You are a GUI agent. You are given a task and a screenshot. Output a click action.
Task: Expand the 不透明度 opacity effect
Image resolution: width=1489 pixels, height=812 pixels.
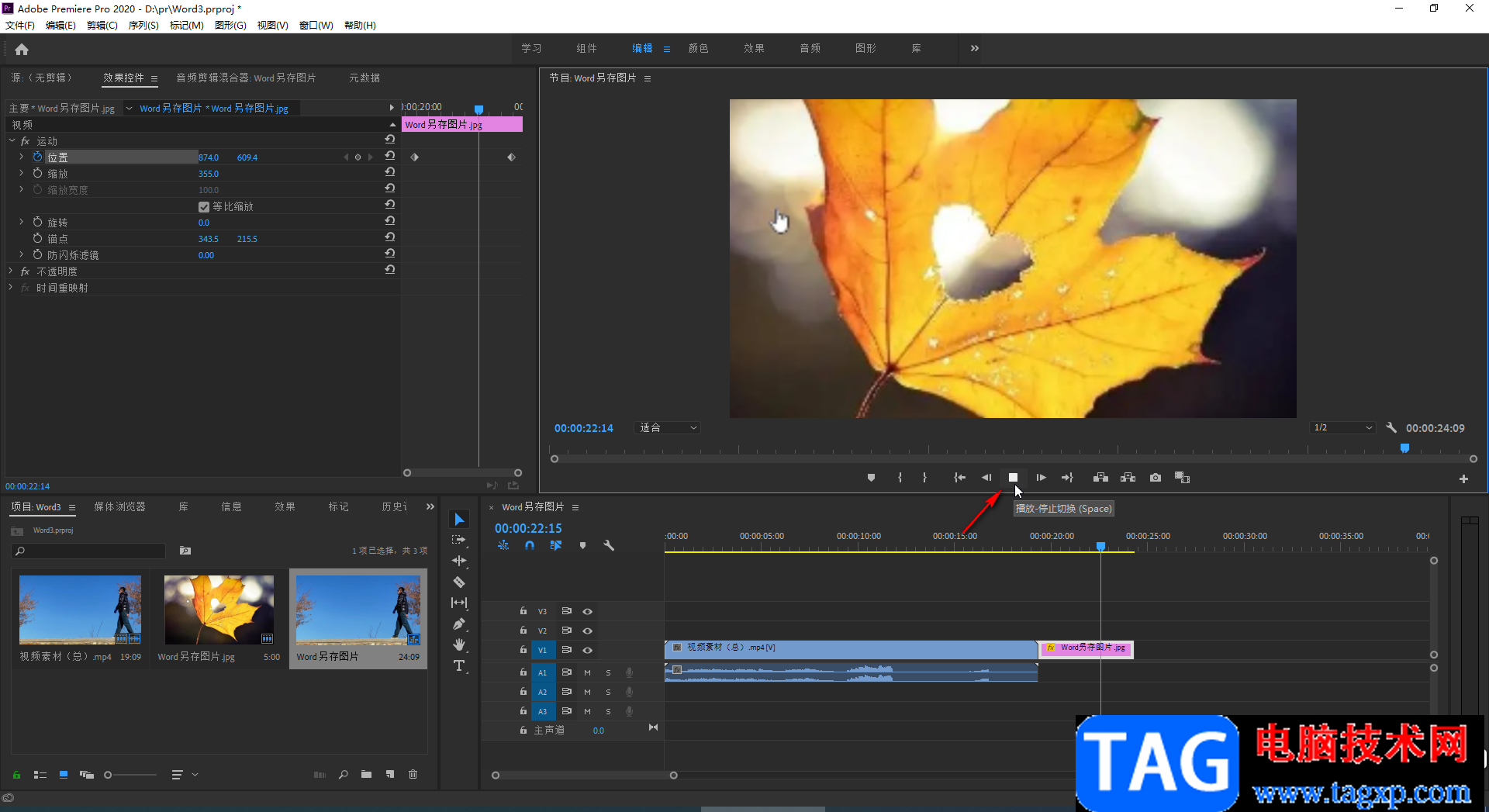point(11,271)
